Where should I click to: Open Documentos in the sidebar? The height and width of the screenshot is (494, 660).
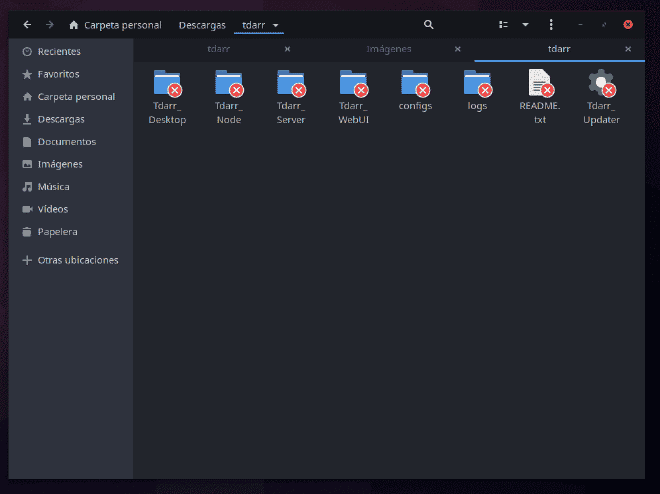click(x=71, y=142)
